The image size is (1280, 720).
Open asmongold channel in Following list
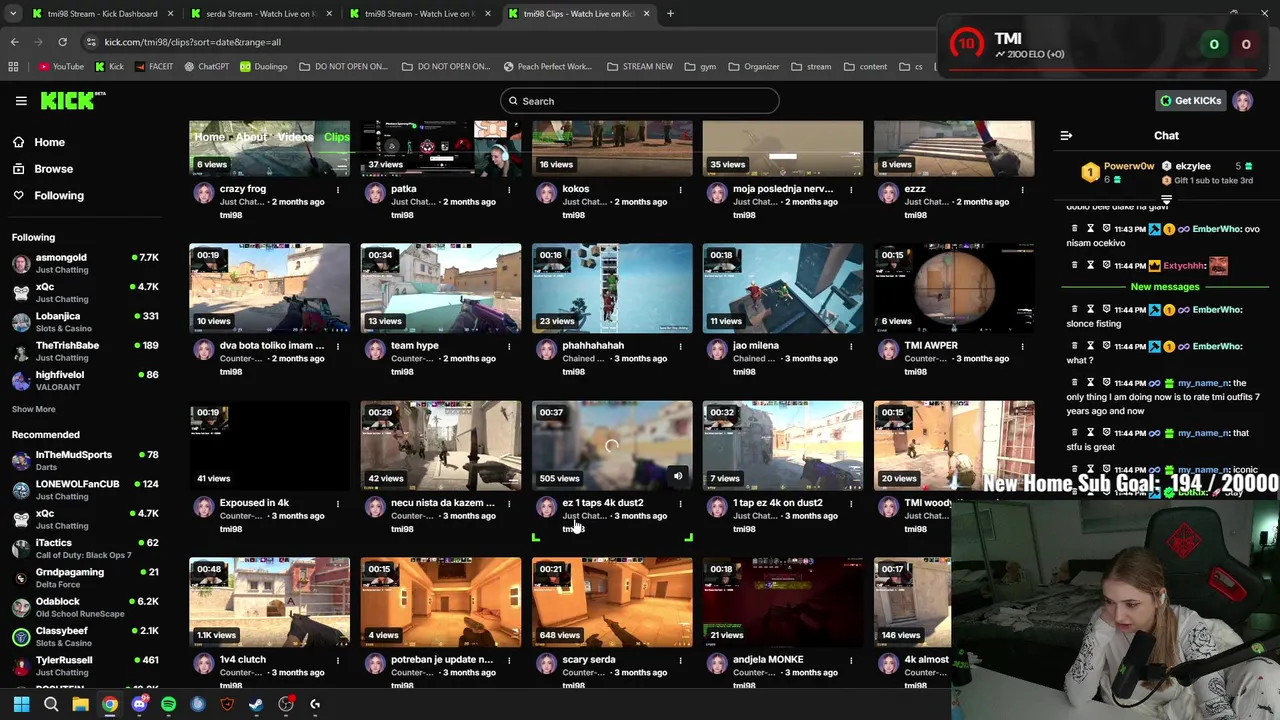coord(85,263)
